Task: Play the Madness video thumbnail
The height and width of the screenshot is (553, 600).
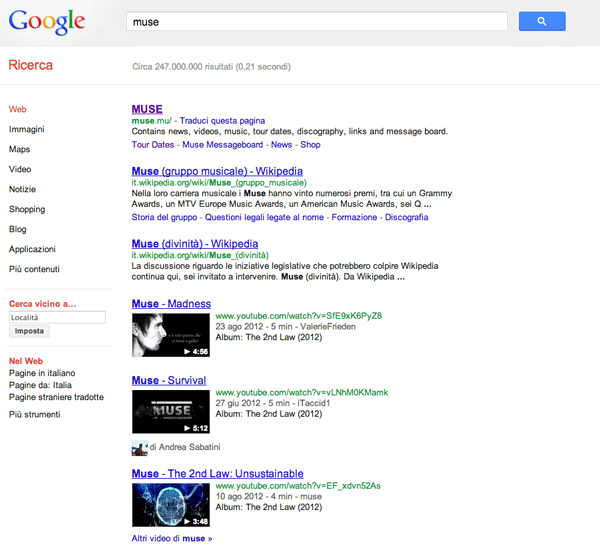Action: [x=171, y=335]
